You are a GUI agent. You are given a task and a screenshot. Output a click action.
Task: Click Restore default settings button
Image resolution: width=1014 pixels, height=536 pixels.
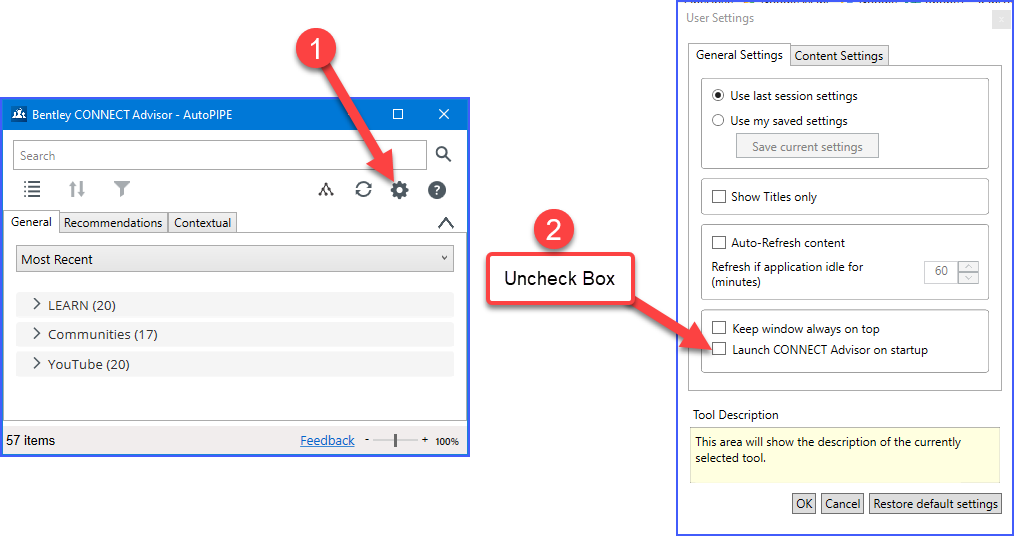click(x=936, y=504)
